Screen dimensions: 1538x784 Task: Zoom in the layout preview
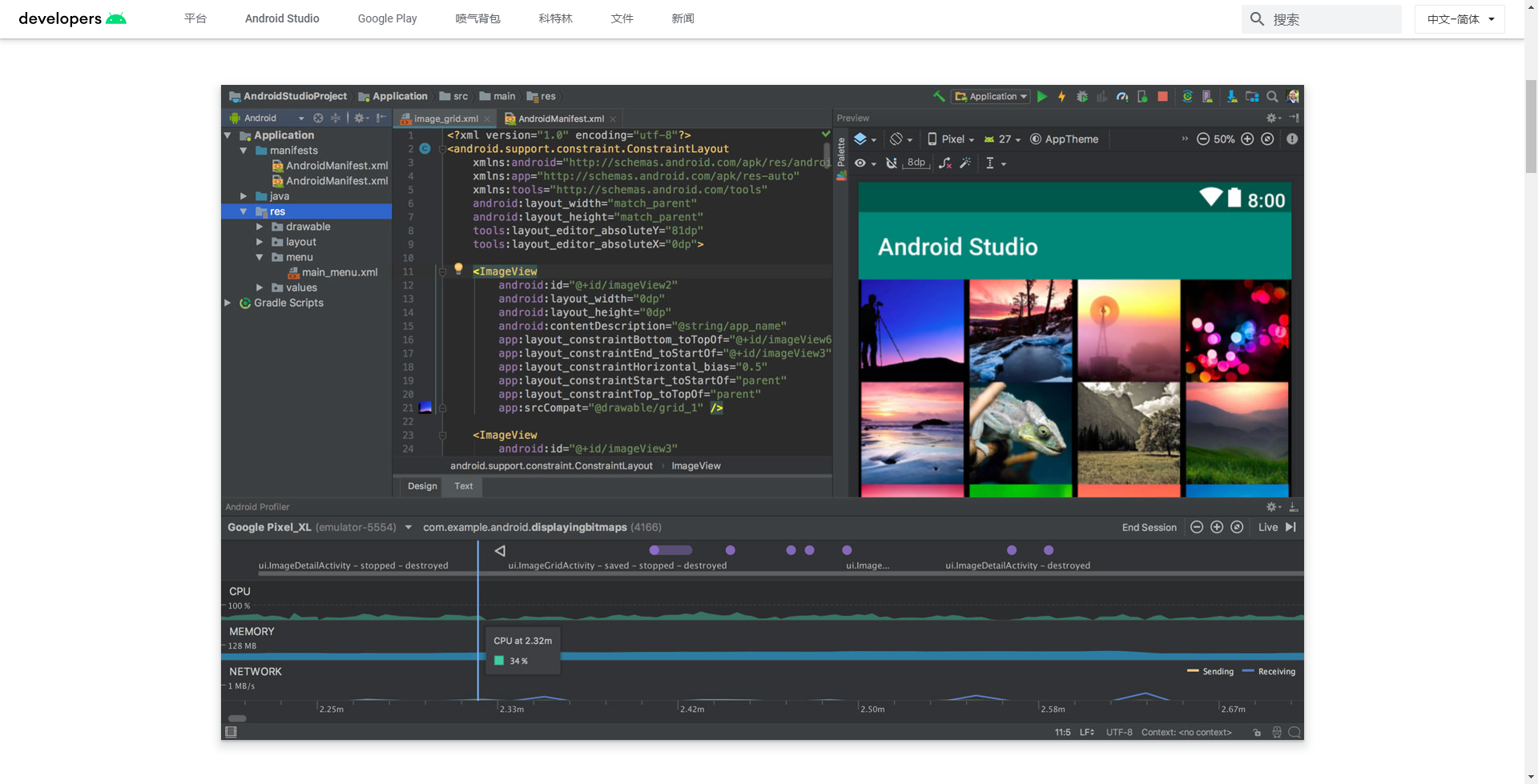coord(1247,139)
